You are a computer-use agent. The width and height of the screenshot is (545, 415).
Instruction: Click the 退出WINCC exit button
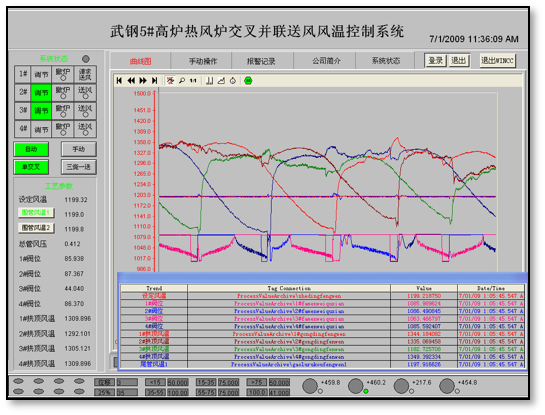click(497, 61)
